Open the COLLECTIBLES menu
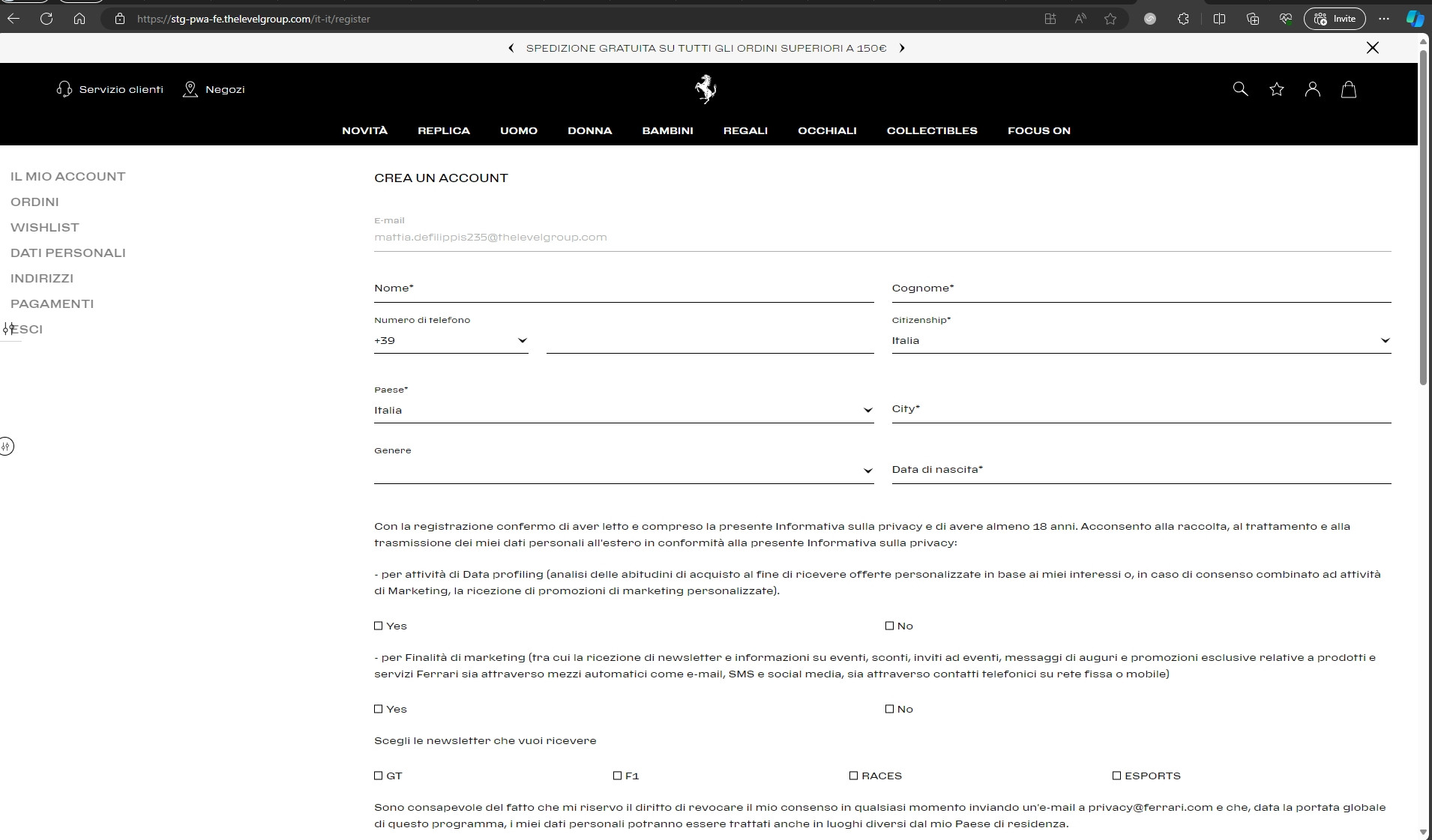Viewport: 1432px width, 840px height. click(932, 130)
